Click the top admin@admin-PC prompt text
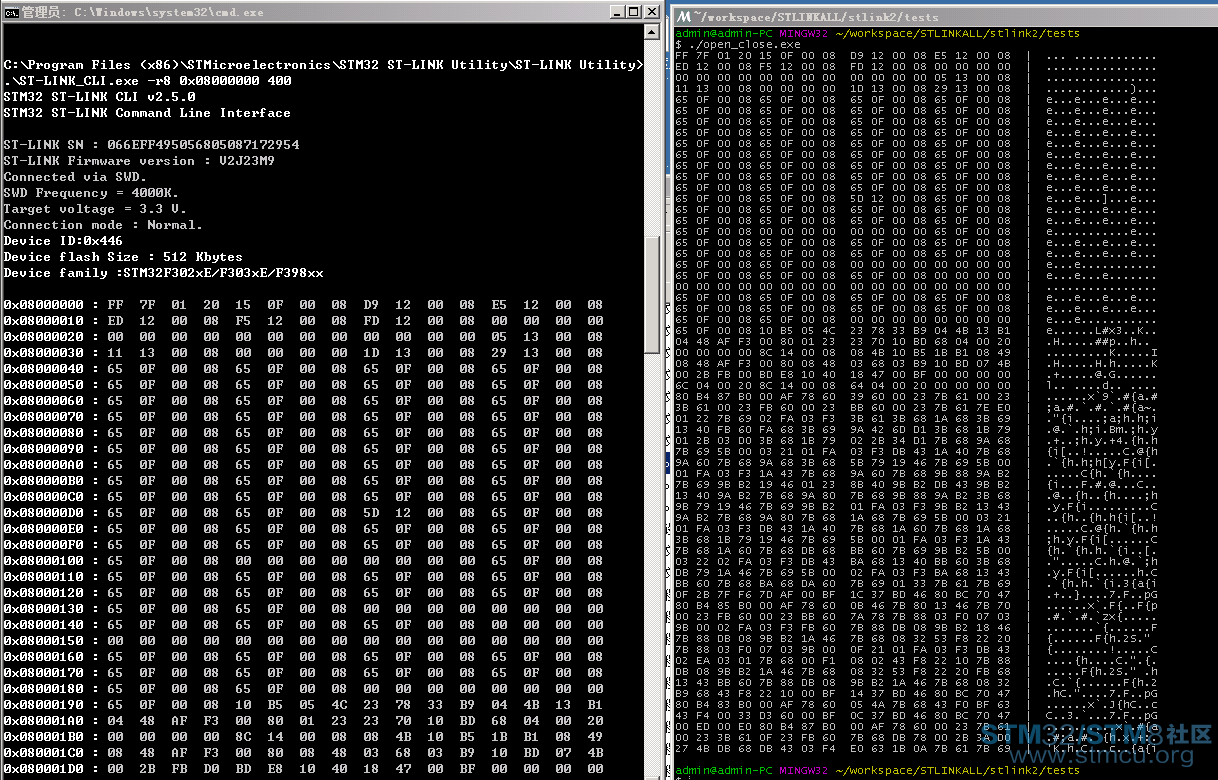This screenshot has width=1218, height=780. 724,34
